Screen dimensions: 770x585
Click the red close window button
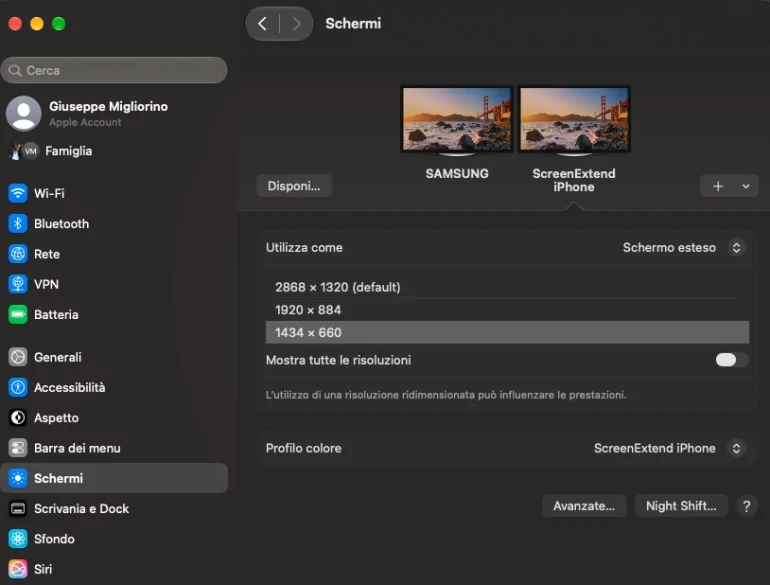pyautogui.click(x=15, y=24)
